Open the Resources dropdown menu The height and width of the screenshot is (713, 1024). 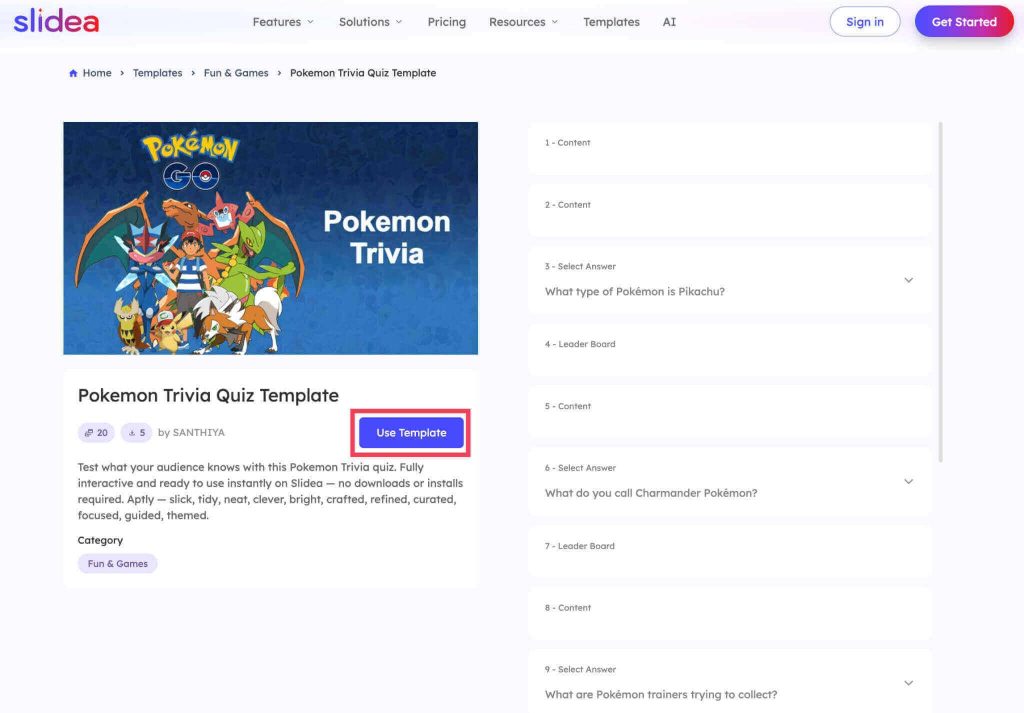pos(524,22)
